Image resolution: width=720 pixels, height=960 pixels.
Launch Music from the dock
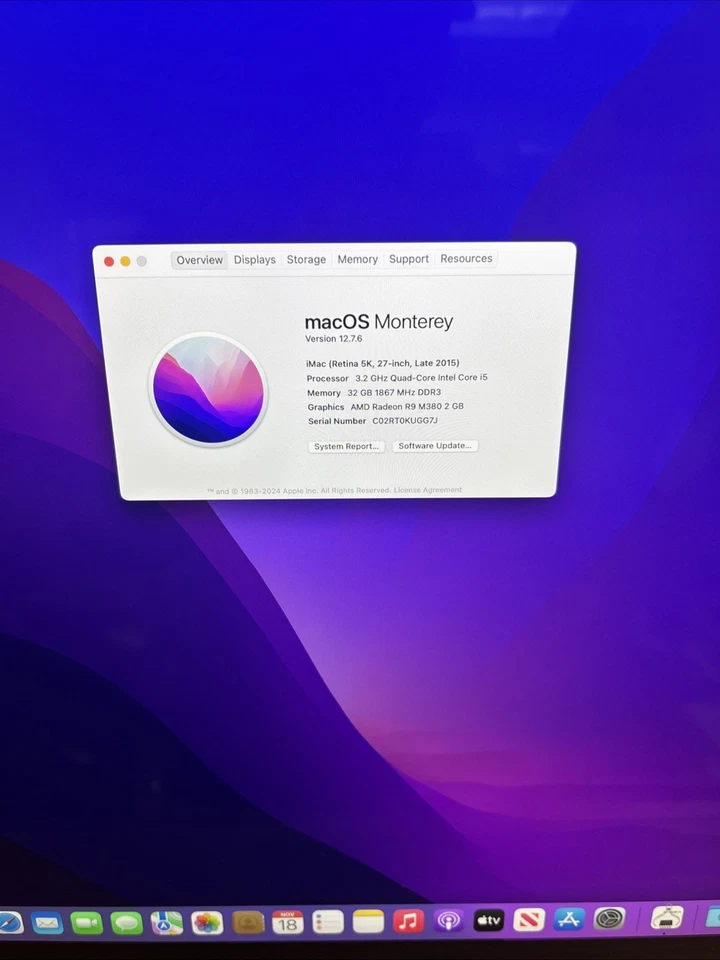click(408, 920)
